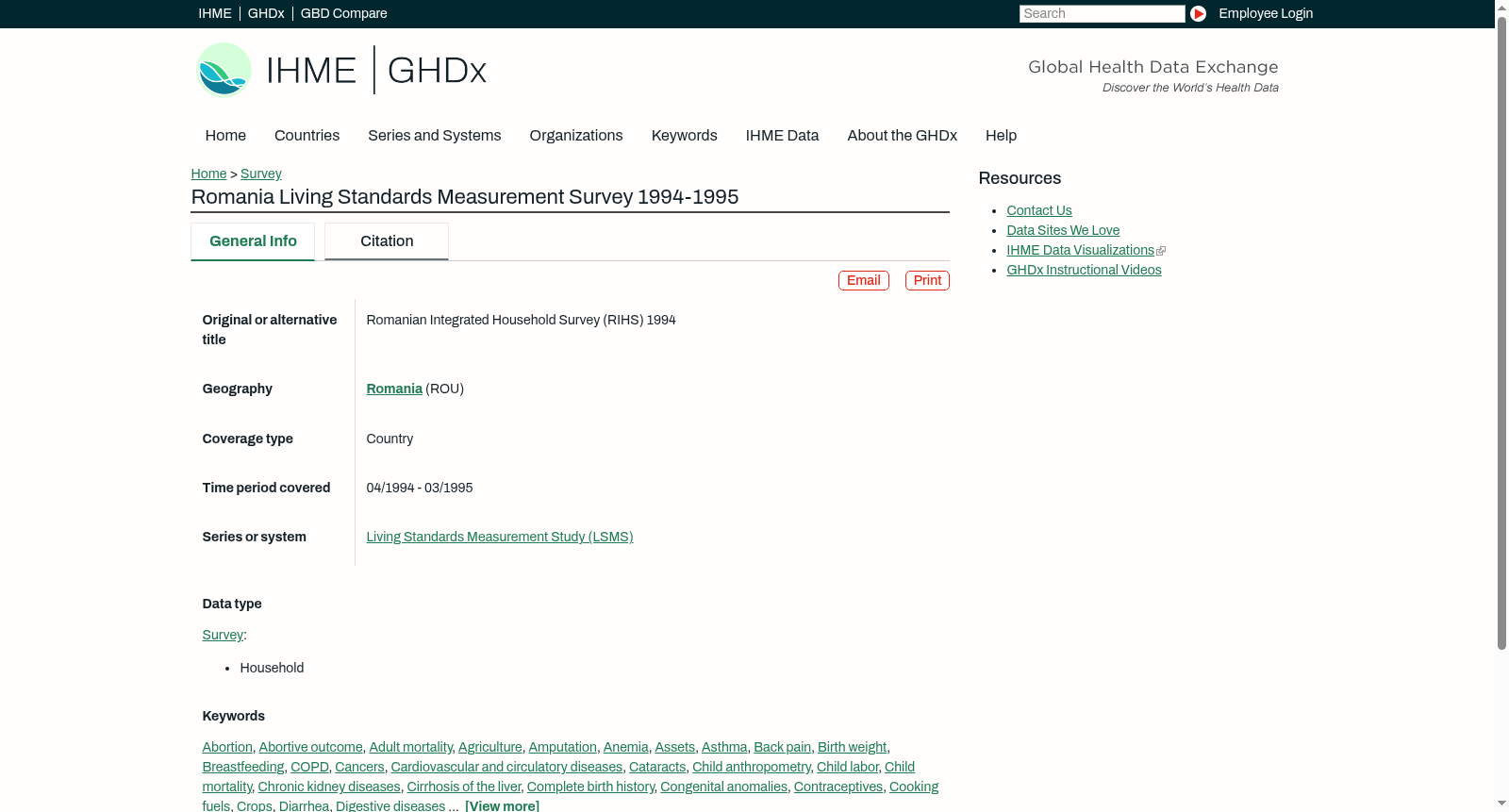The height and width of the screenshot is (812, 1509).
Task: Open the Chronic kidney diseases keyword link
Action: pyautogui.click(x=329, y=787)
